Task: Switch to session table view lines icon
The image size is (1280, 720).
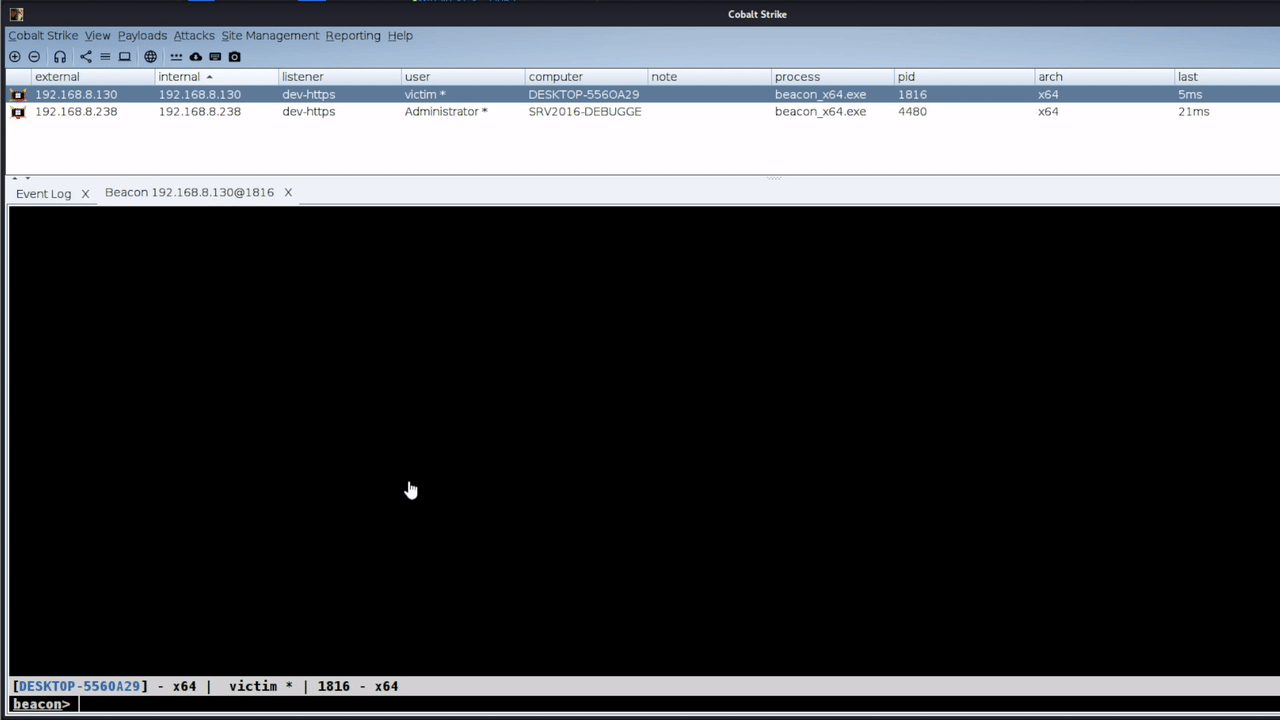Action: [105, 57]
